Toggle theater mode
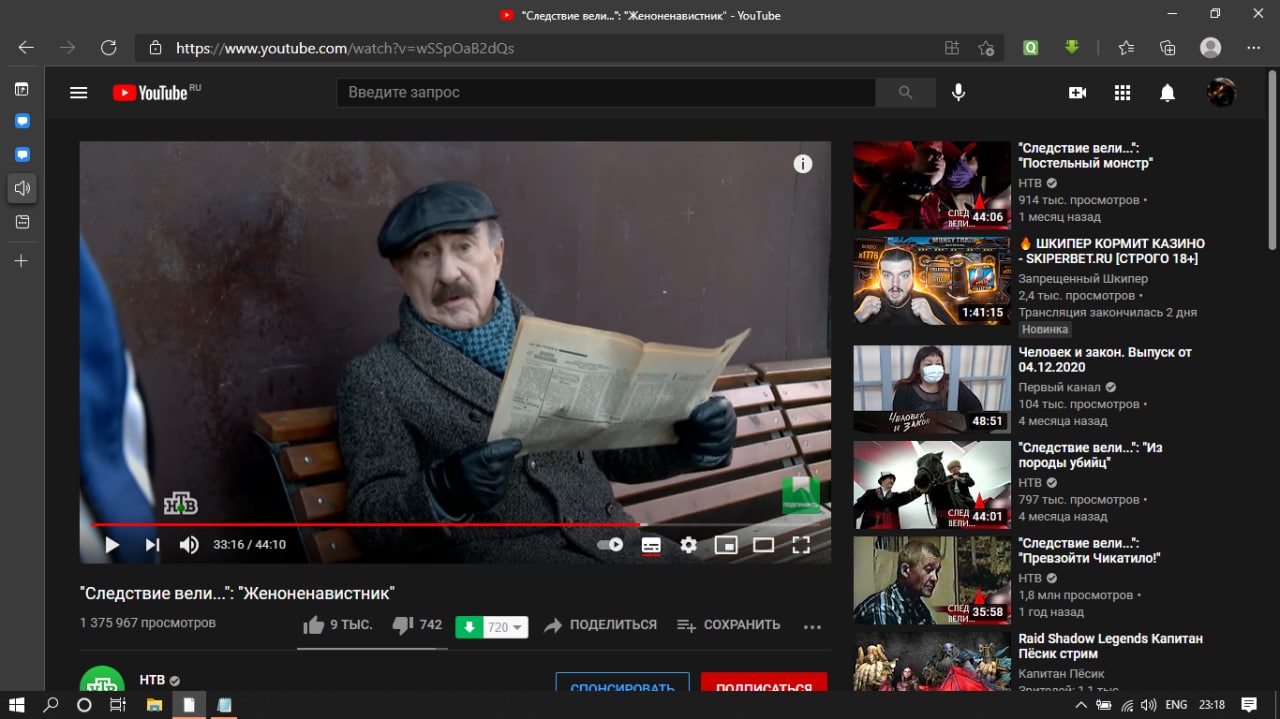 pyautogui.click(x=763, y=545)
